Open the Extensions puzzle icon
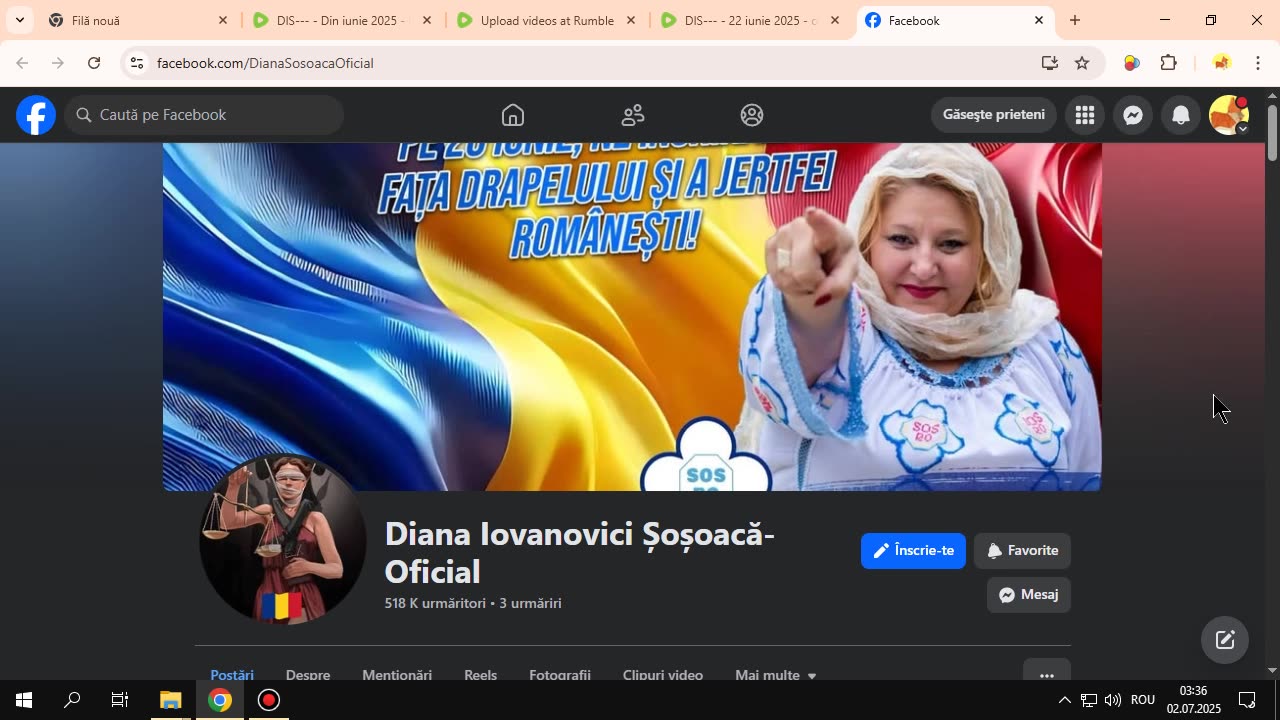This screenshot has width=1280, height=720. [1168, 63]
